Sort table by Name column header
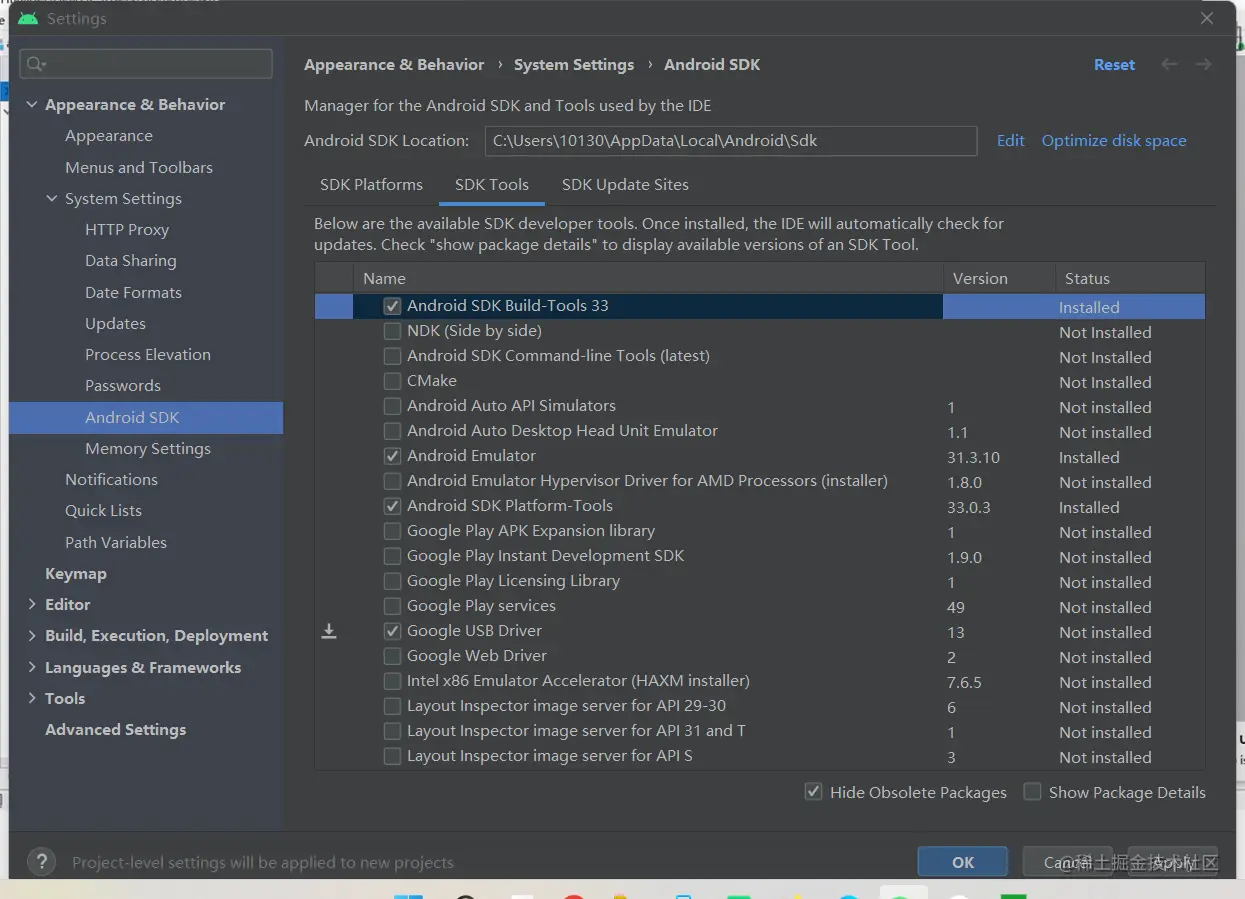 coord(648,278)
